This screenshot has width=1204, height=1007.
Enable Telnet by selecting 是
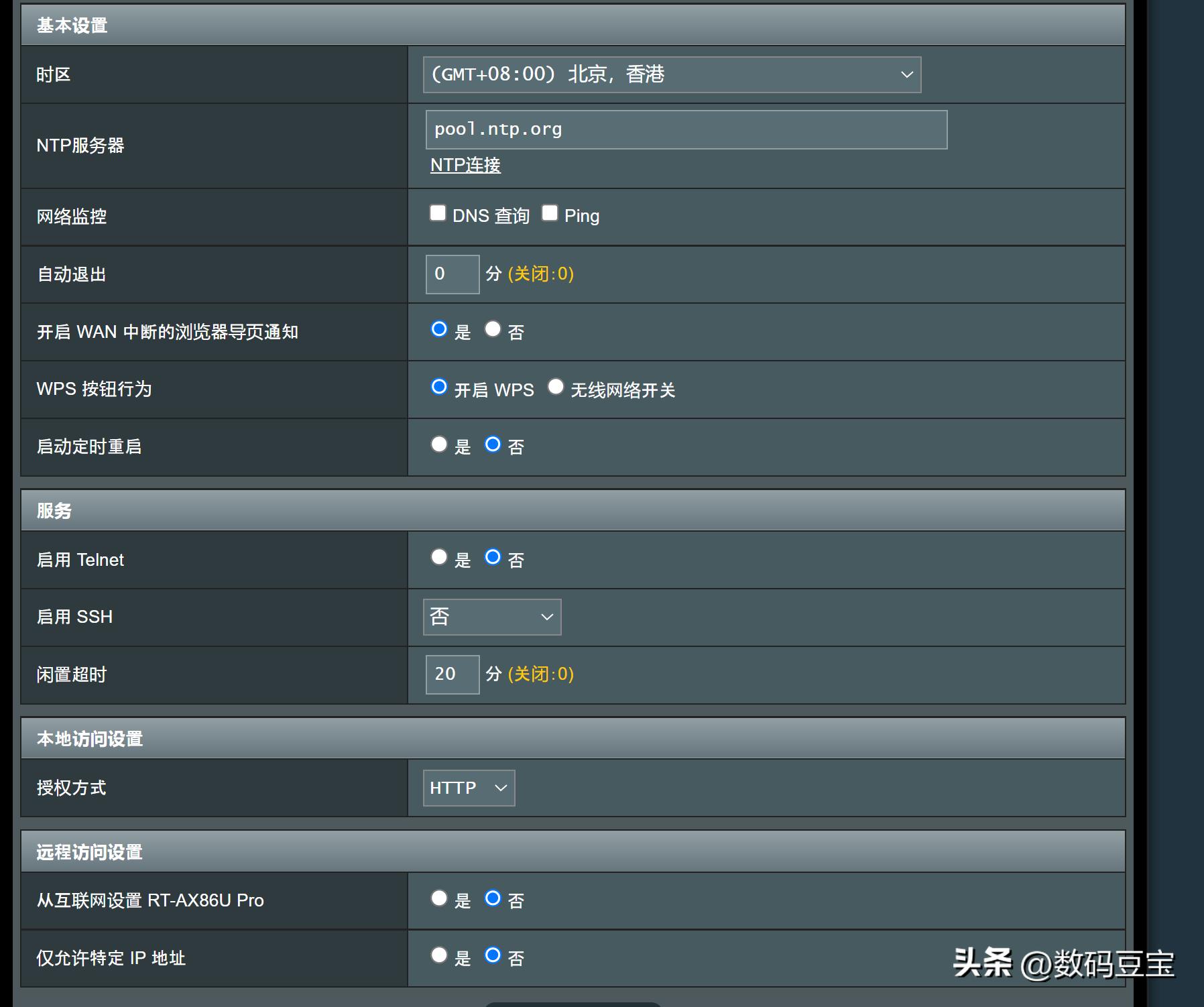439,556
